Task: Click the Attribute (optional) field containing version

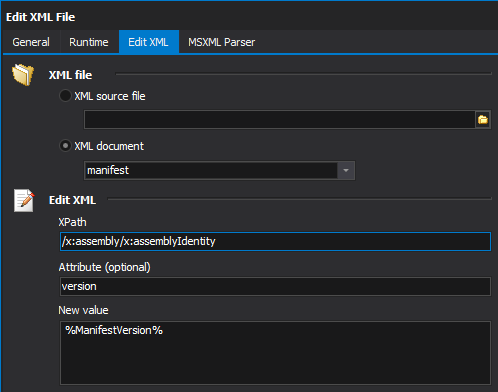Action: pyautogui.click(x=275, y=286)
